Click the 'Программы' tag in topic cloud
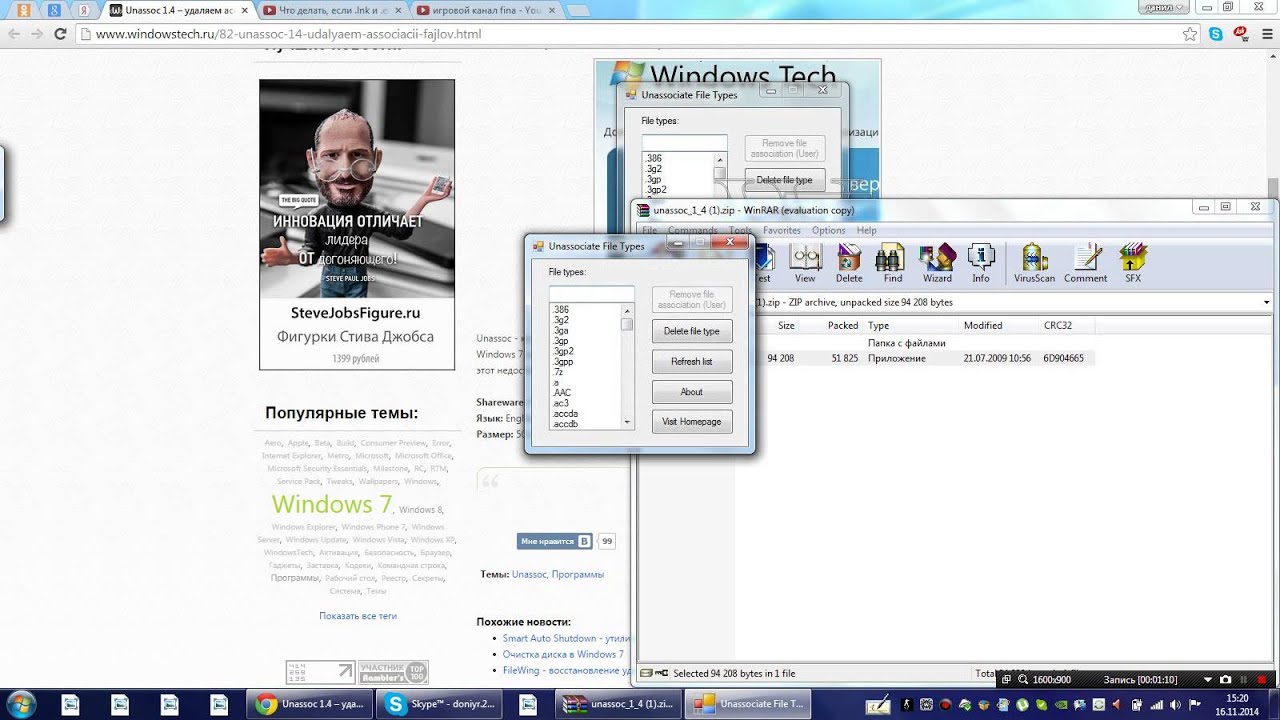 [295, 578]
